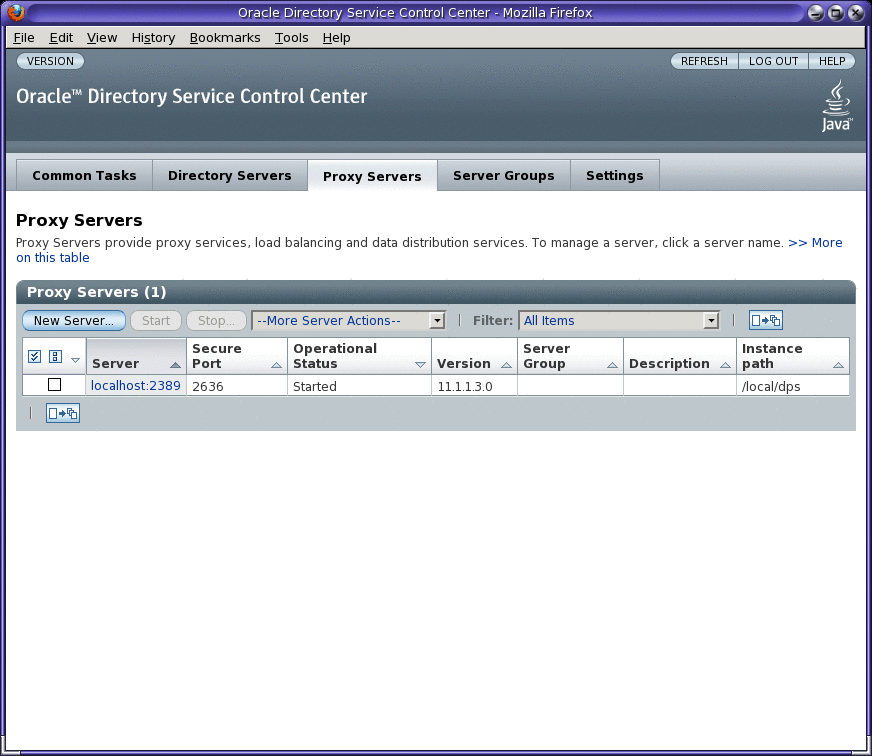Sort by Instance path column
The width and height of the screenshot is (872, 756).
click(x=838, y=365)
